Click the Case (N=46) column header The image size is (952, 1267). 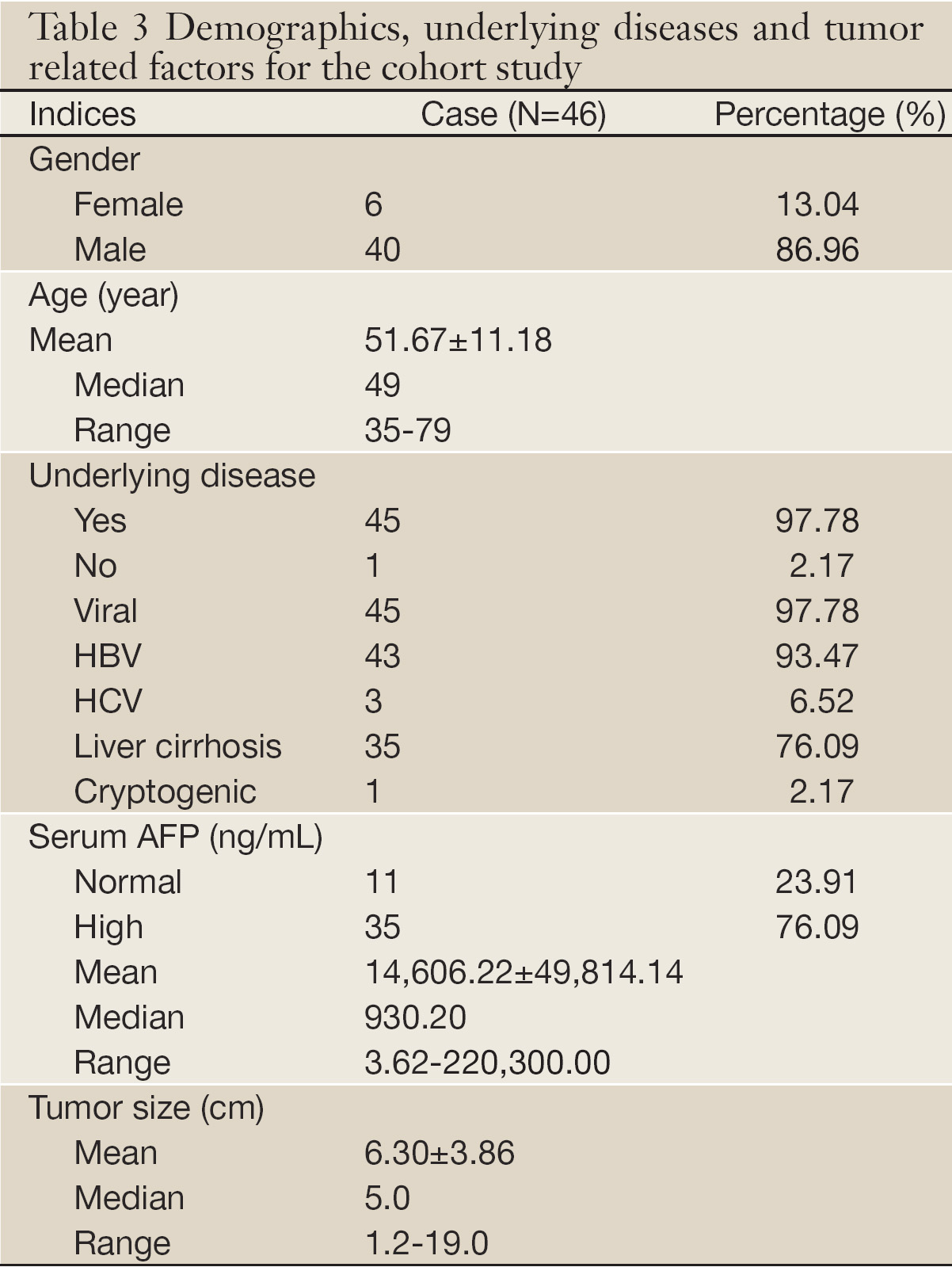pyautogui.click(x=513, y=115)
